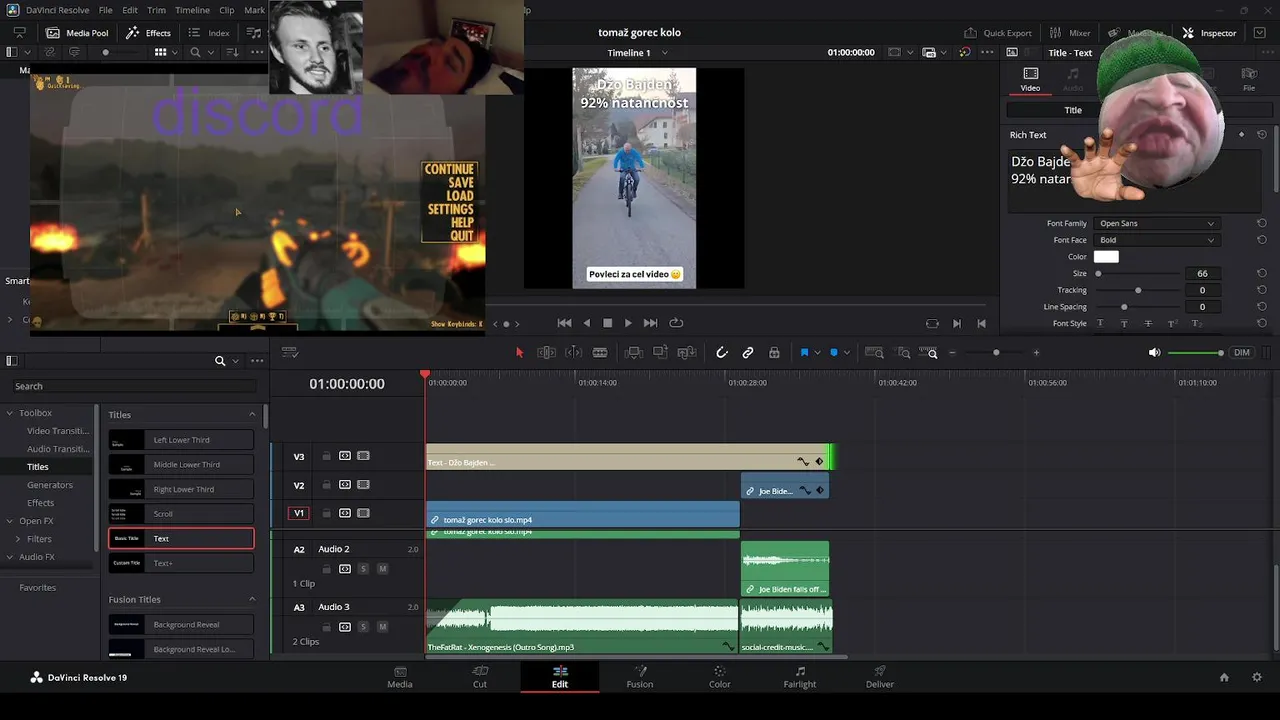The width and height of the screenshot is (1280, 720).
Task: Reset the Font Family parameter
Action: pyautogui.click(x=1262, y=223)
